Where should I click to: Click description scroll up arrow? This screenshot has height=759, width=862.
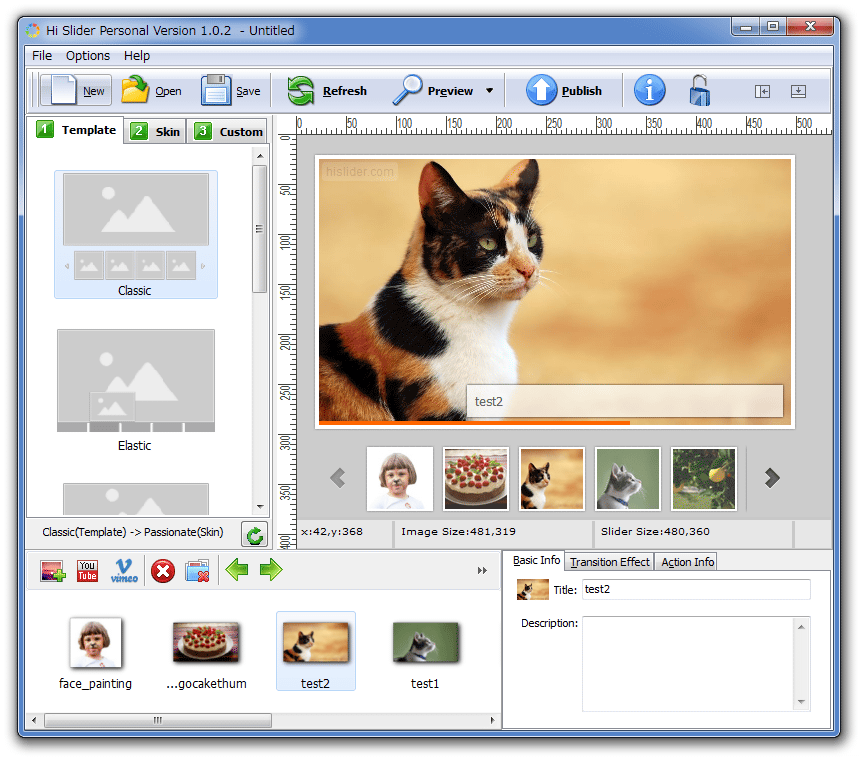[802, 626]
